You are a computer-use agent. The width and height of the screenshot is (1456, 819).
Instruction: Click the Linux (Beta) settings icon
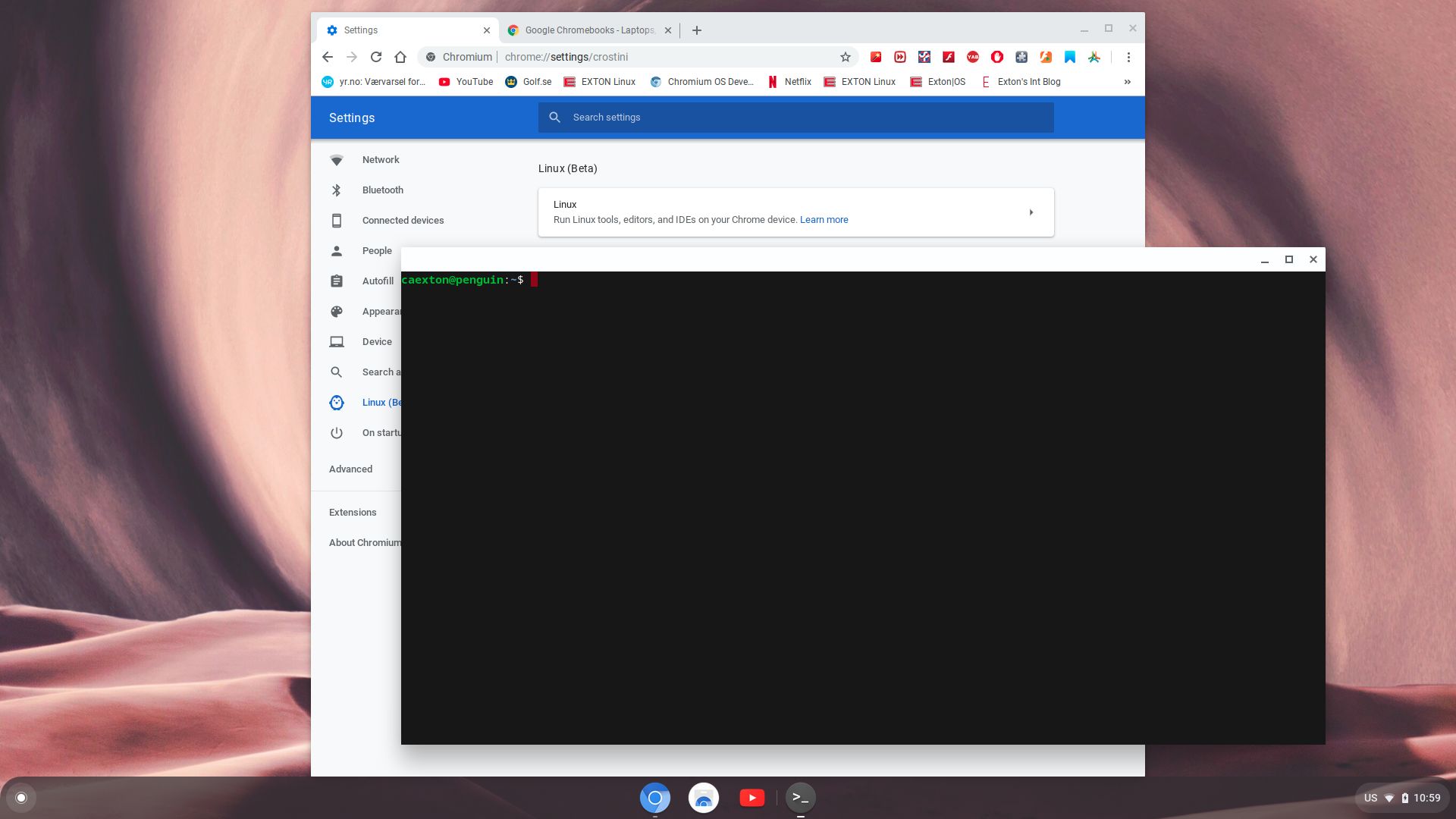click(337, 402)
